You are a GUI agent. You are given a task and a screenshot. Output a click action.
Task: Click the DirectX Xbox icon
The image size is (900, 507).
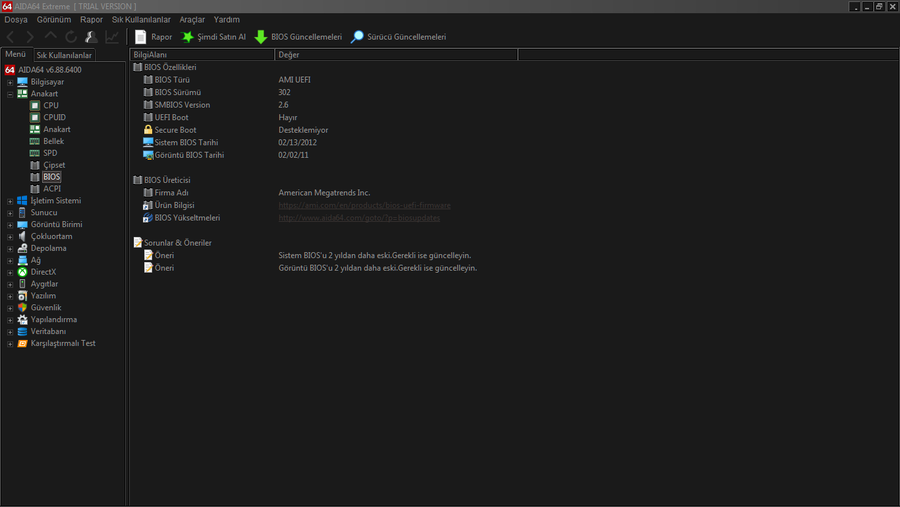[x=22, y=272]
